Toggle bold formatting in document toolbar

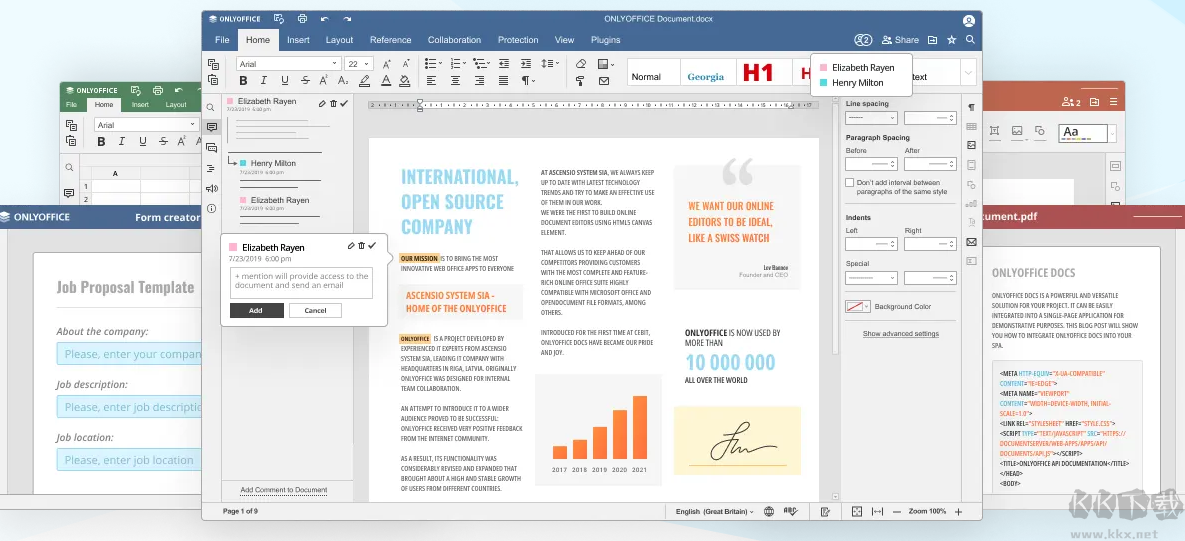point(243,81)
